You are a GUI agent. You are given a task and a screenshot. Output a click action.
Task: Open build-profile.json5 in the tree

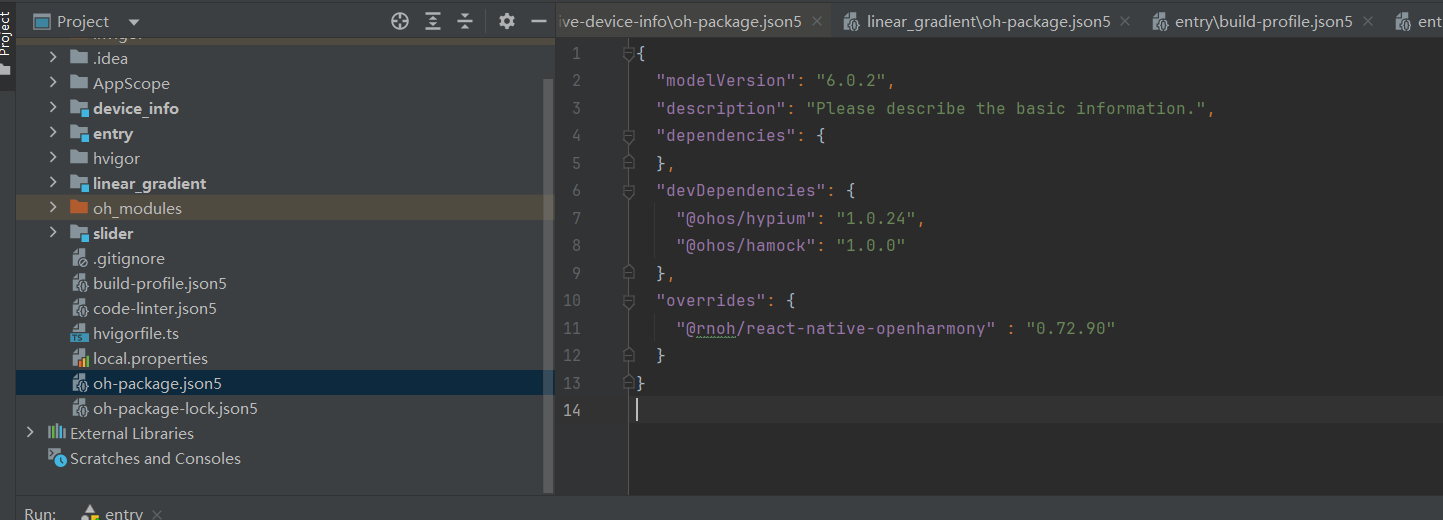tap(160, 283)
